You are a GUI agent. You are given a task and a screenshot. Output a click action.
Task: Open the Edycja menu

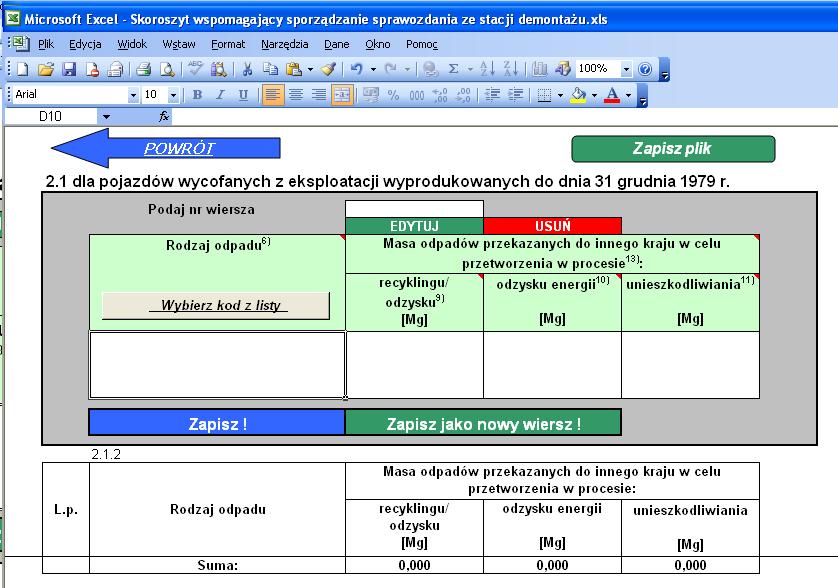(x=85, y=44)
